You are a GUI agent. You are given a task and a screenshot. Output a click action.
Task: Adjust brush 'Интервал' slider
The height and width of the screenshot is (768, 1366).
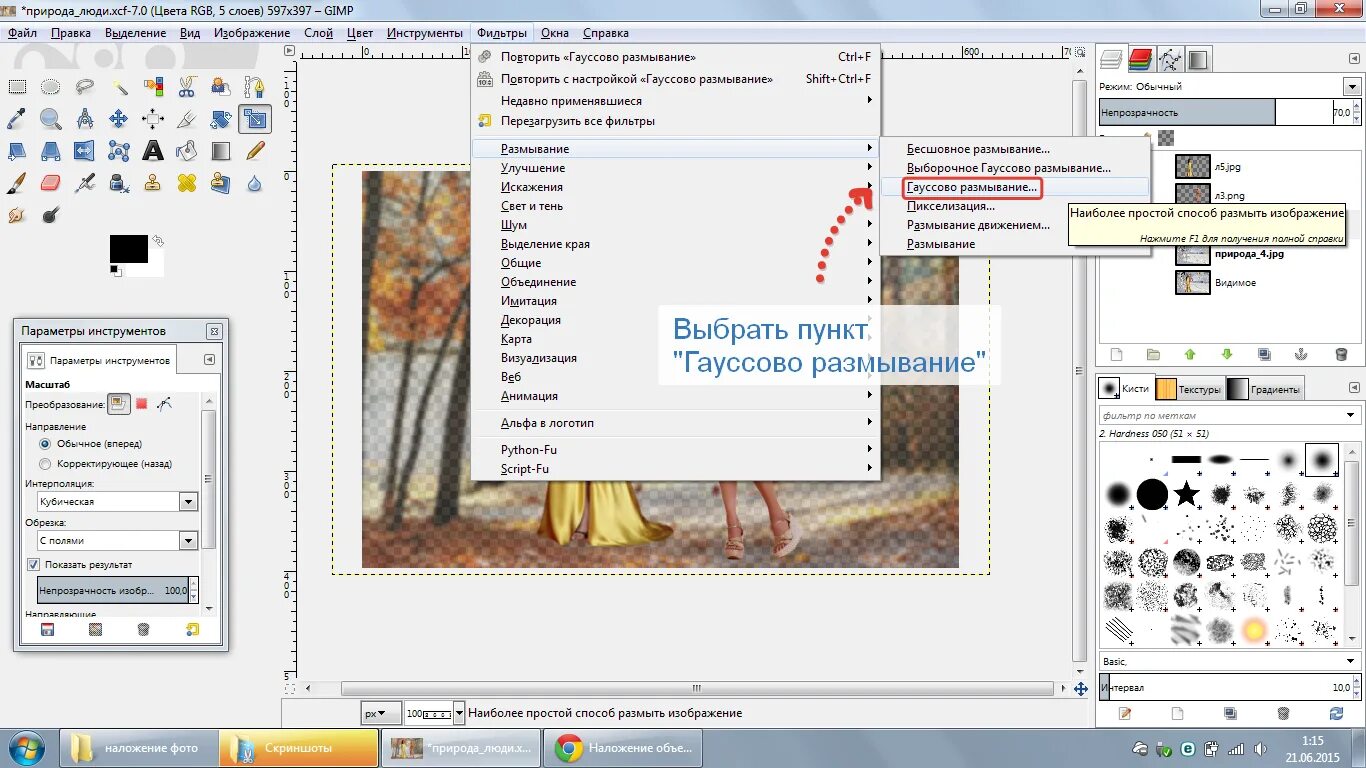[1225, 687]
